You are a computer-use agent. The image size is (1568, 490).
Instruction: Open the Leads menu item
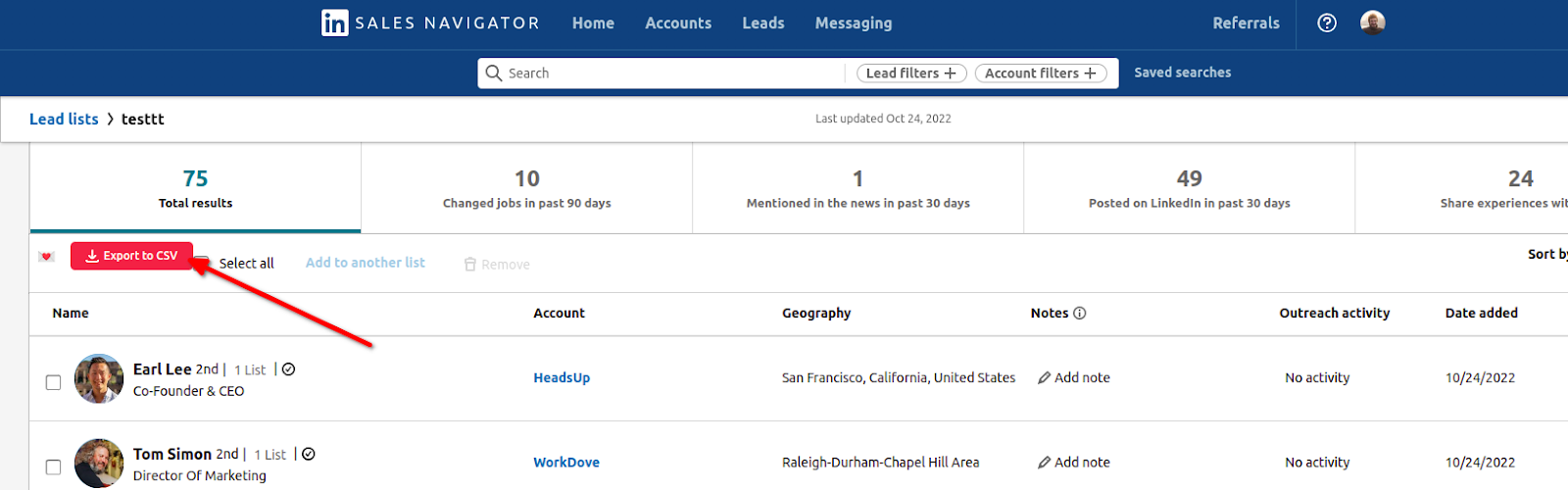click(x=763, y=23)
